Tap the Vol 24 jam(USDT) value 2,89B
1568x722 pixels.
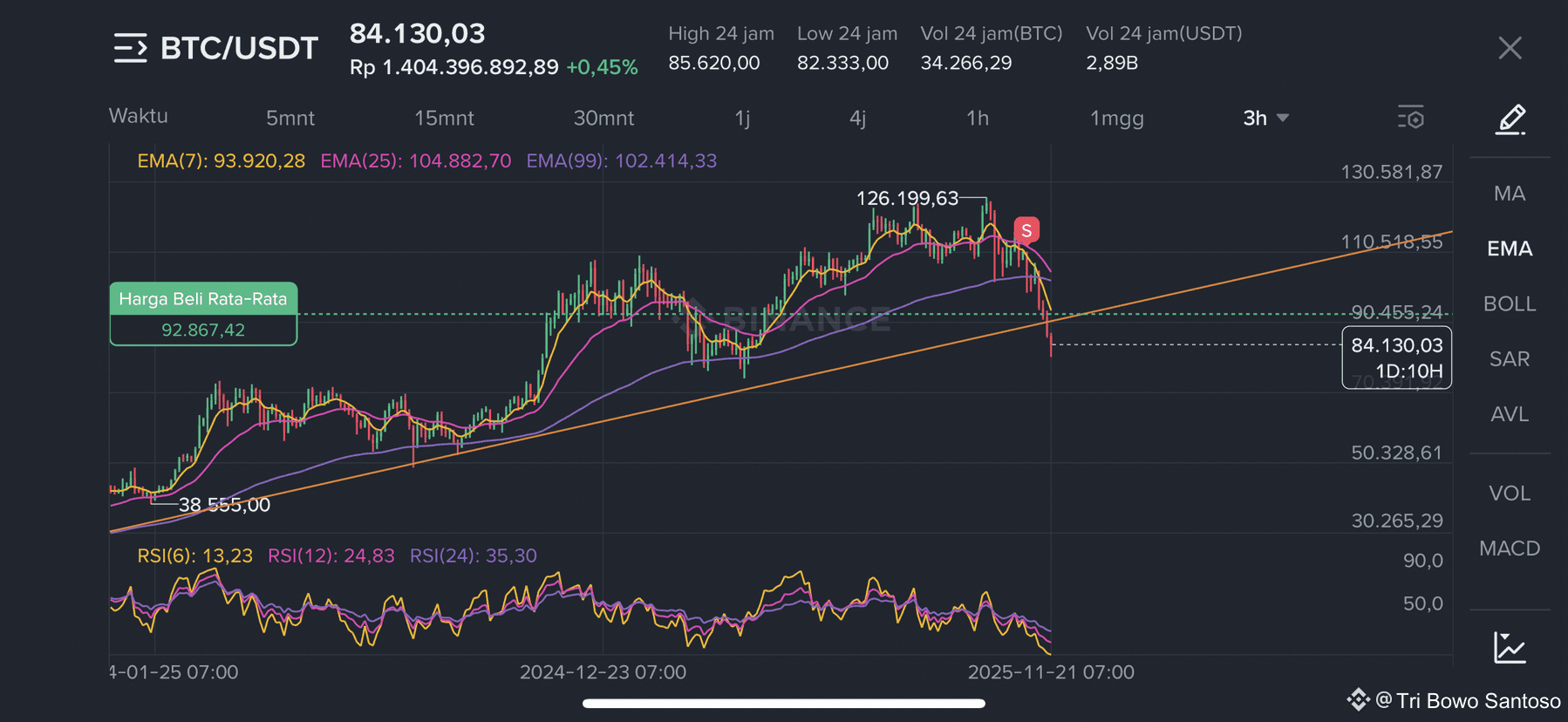(1112, 63)
